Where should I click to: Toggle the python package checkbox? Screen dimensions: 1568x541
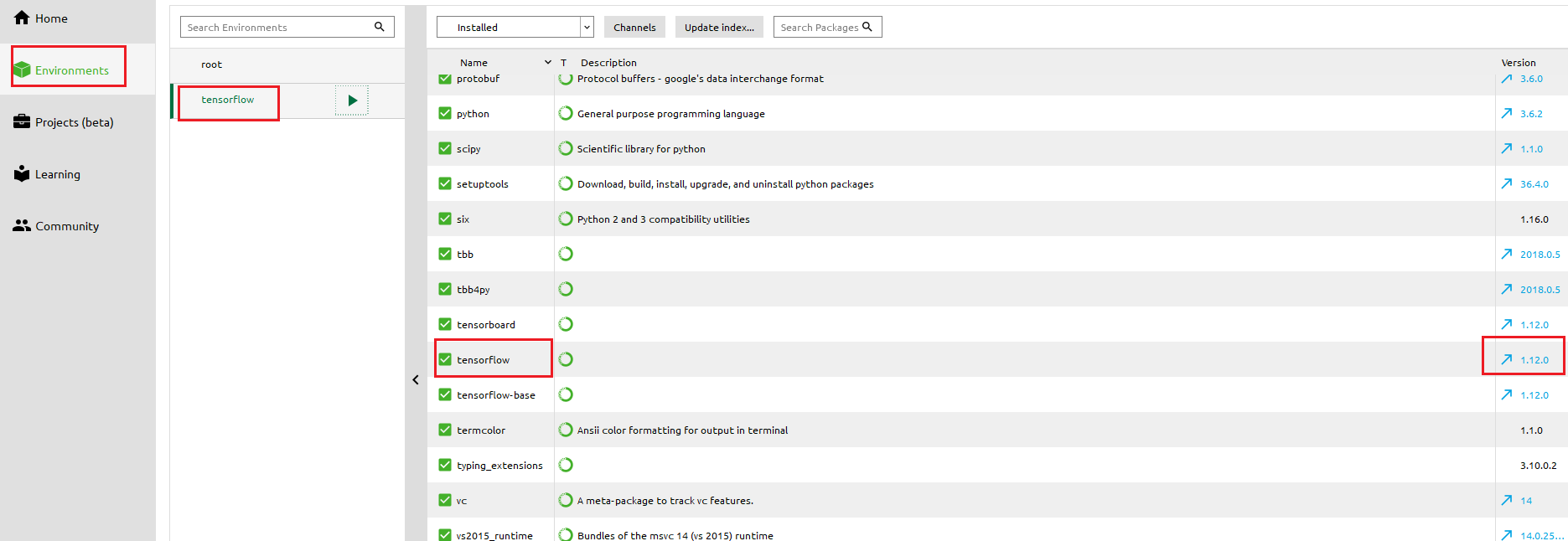pyautogui.click(x=445, y=113)
